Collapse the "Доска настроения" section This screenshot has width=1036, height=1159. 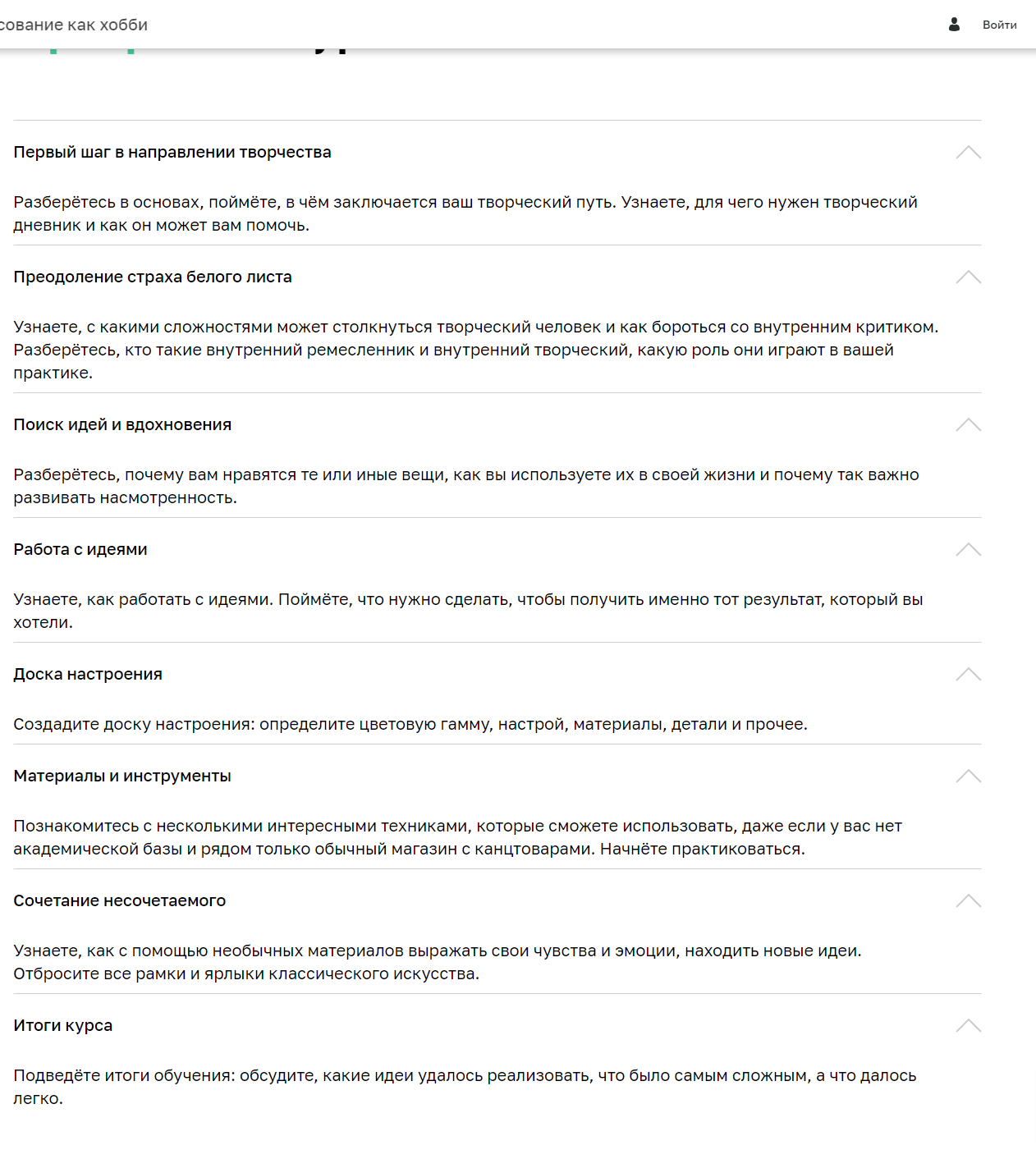coord(970,674)
